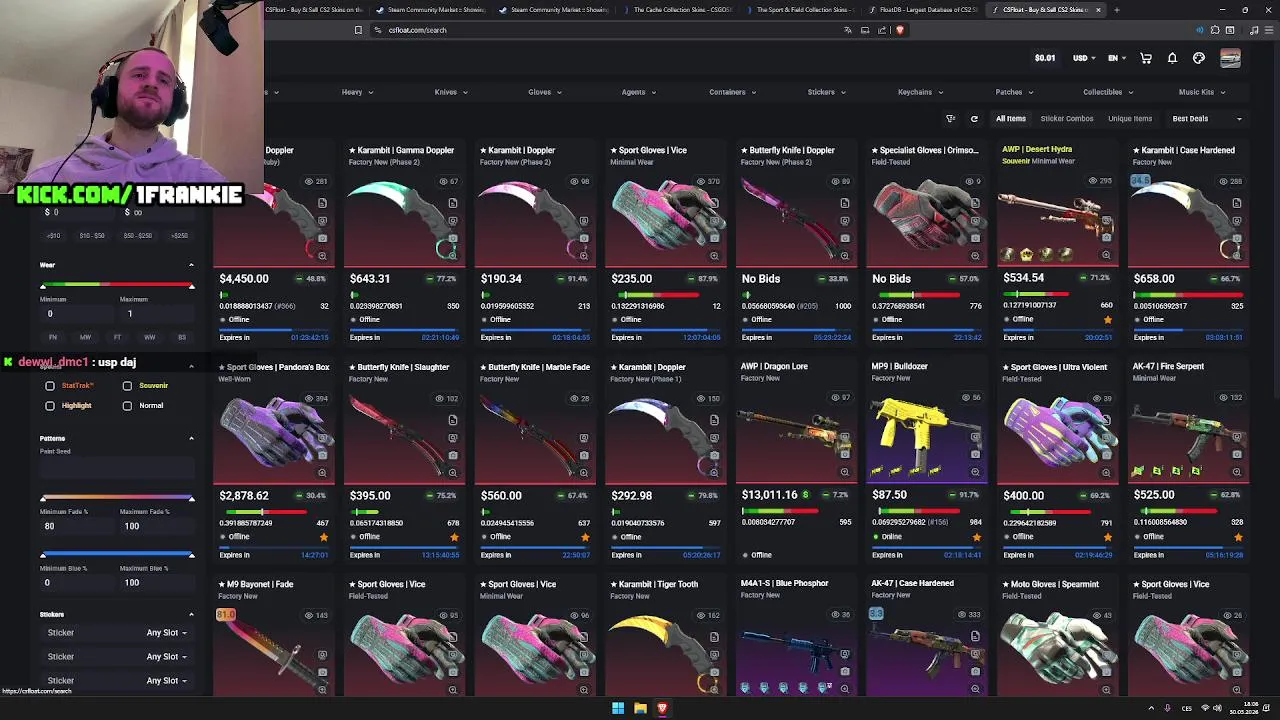Click the favorite star on AWP Desert Hydra
Image resolution: width=1280 pixels, height=720 pixels.
click(x=1107, y=320)
